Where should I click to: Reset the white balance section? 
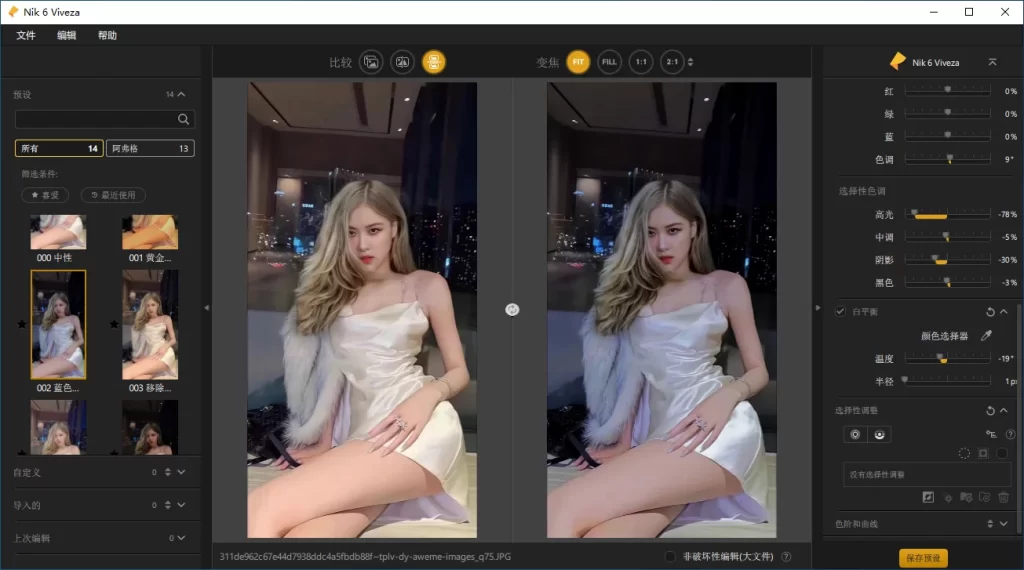(x=990, y=312)
